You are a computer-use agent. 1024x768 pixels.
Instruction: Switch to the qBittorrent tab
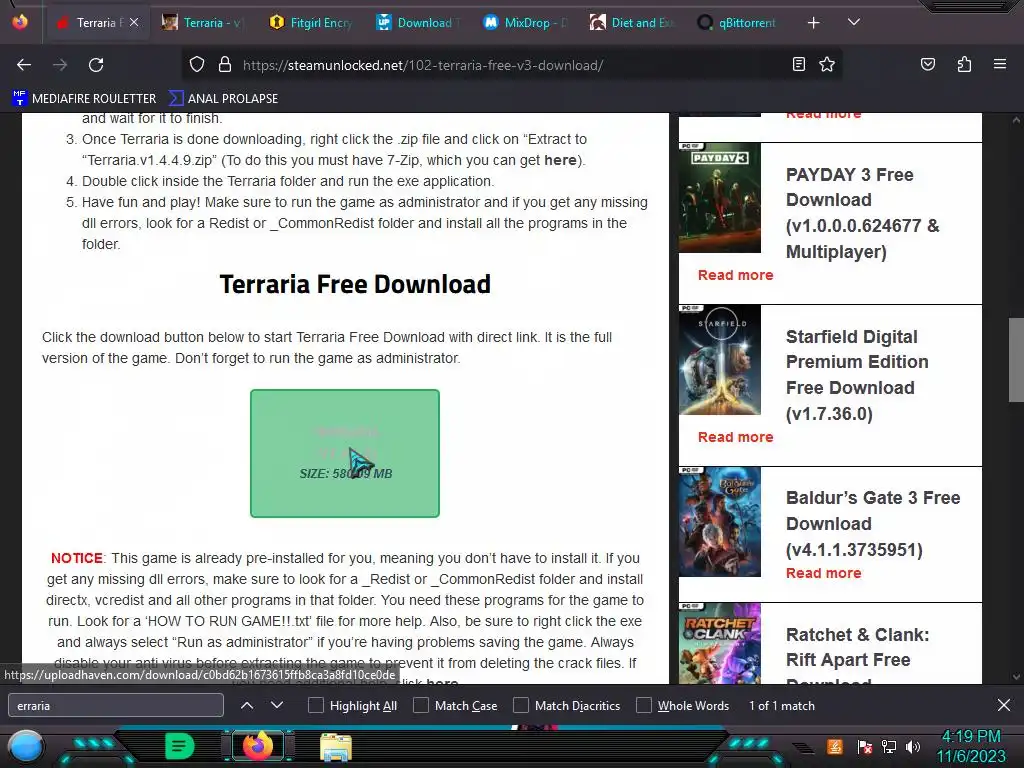739,22
